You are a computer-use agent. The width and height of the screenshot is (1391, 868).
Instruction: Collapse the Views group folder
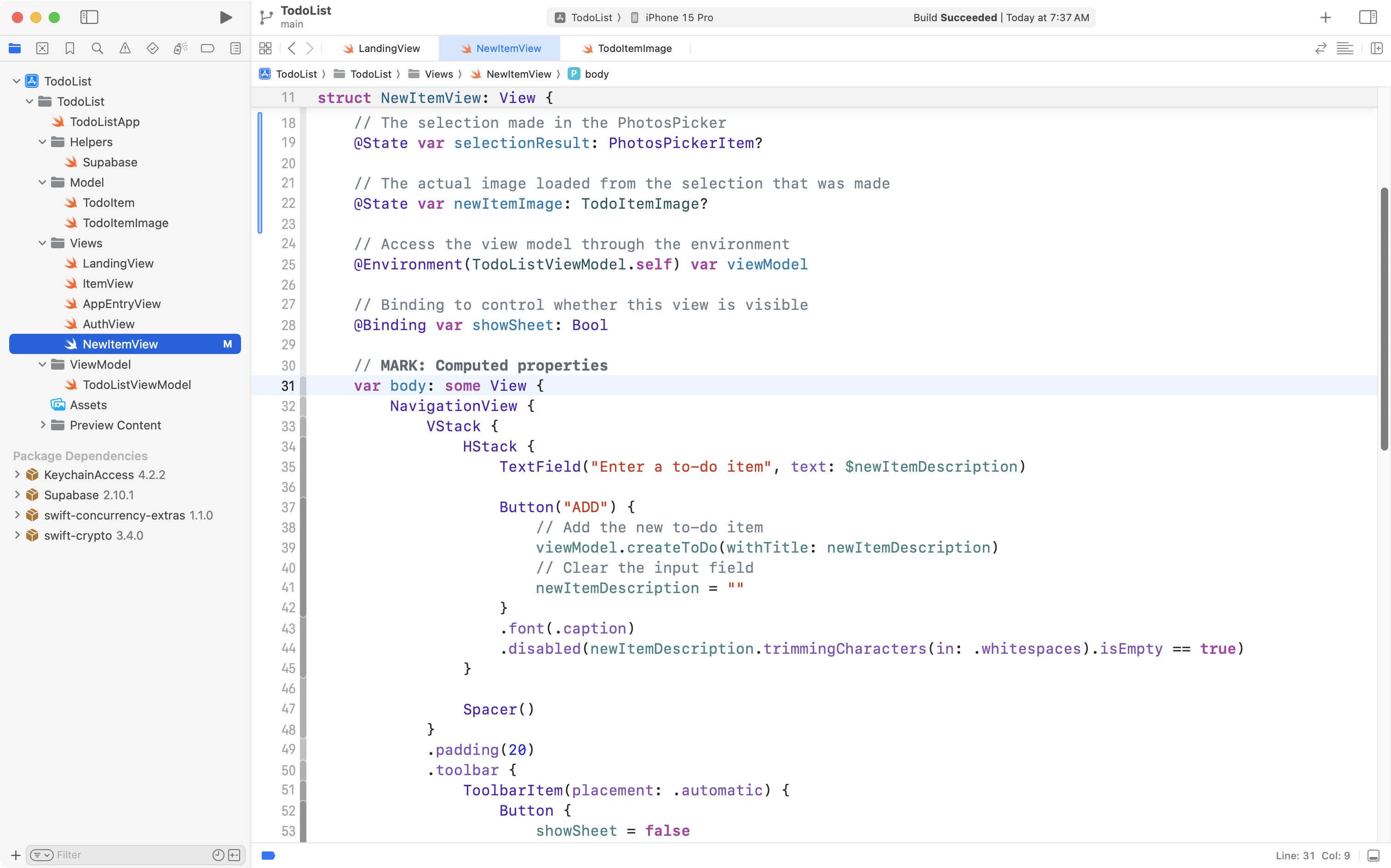pyautogui.click(x=41, y=243)
